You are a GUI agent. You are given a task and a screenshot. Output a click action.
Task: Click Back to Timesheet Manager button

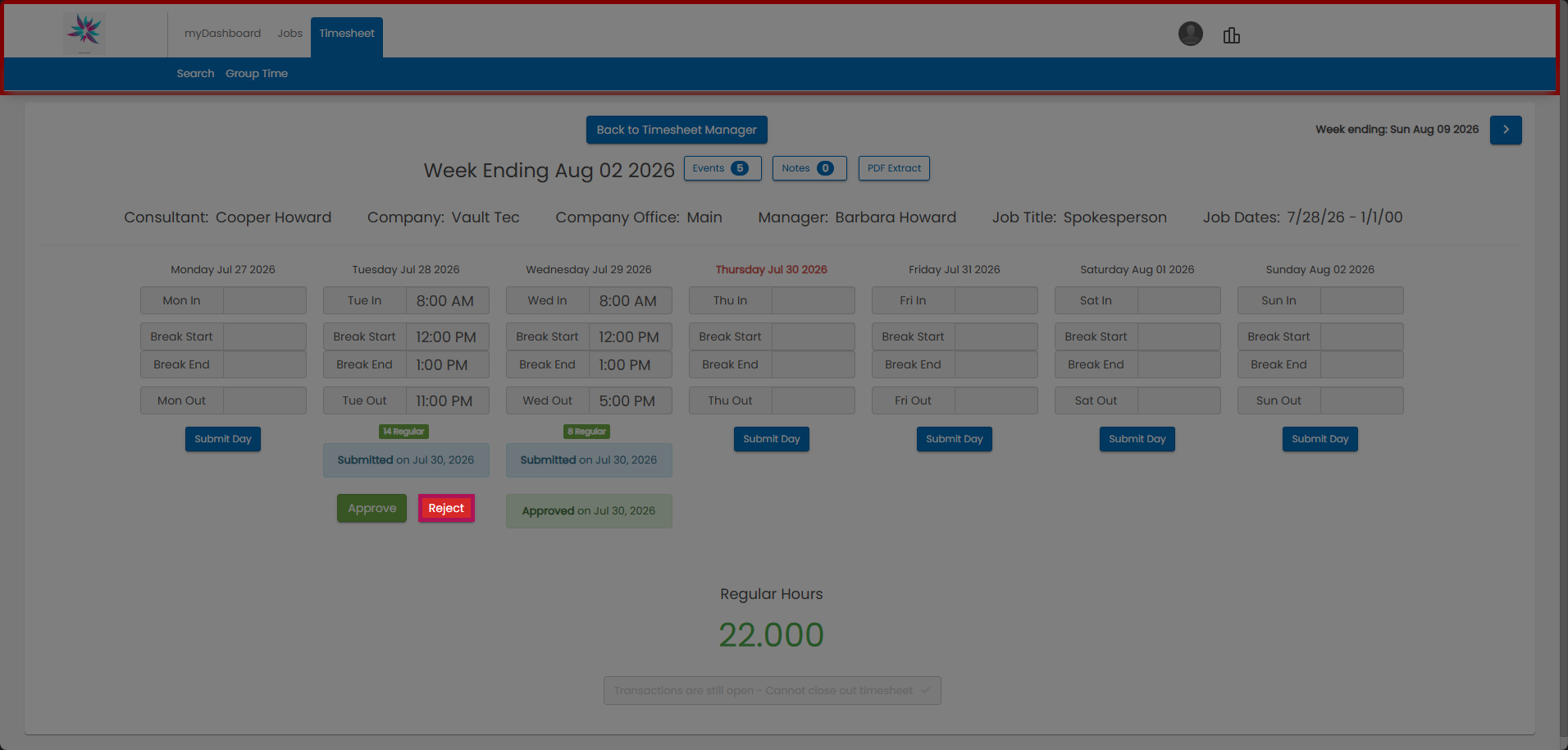point(677,130)
